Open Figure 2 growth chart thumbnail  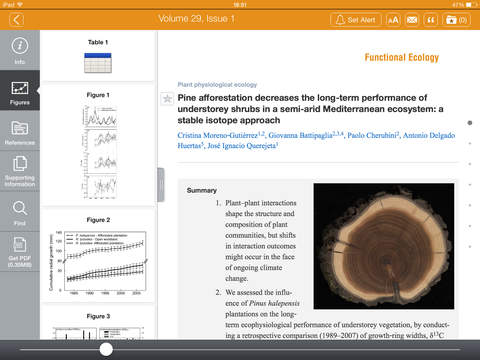point(98,261)
